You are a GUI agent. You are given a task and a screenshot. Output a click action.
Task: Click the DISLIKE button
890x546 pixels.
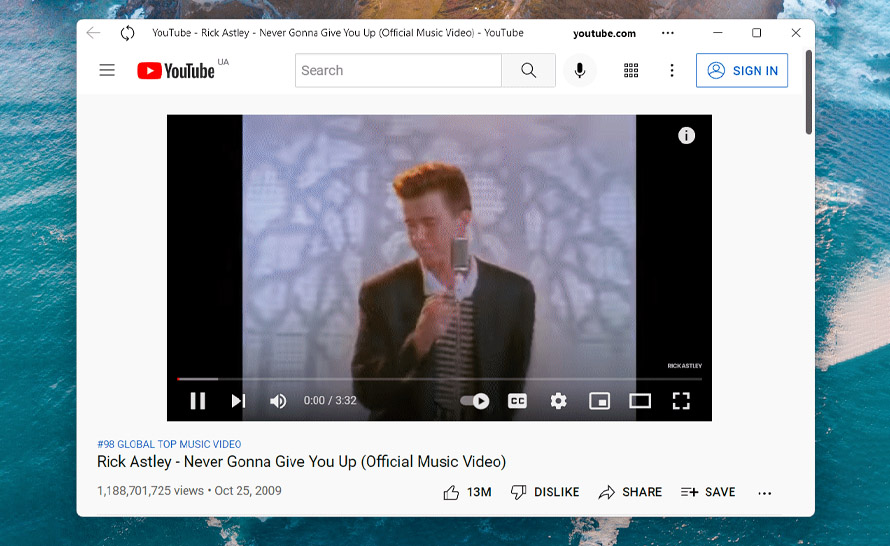pyautogui.click(x=545, y=492)
